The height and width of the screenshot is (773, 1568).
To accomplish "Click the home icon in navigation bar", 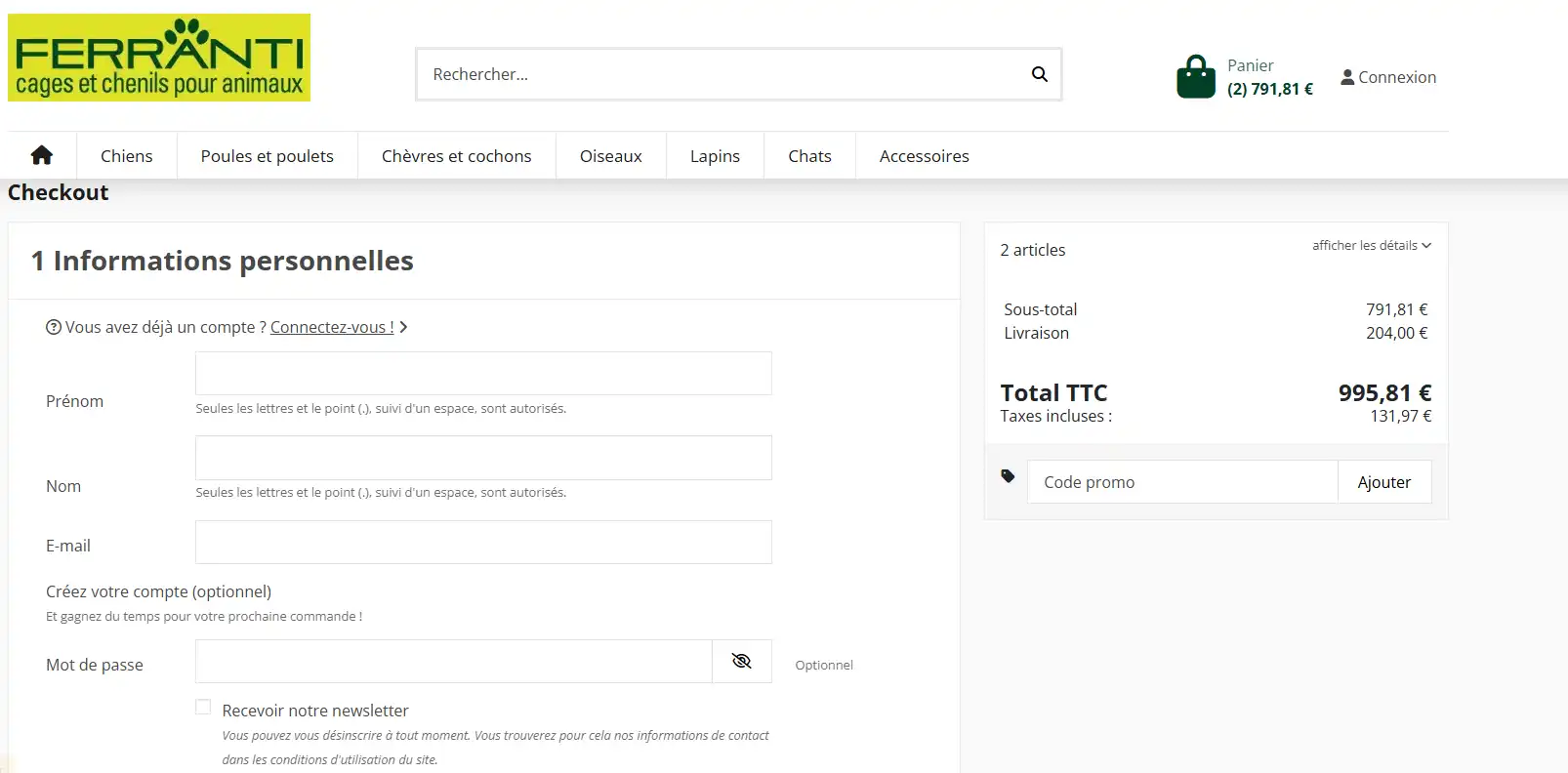I will coord(42,155).
